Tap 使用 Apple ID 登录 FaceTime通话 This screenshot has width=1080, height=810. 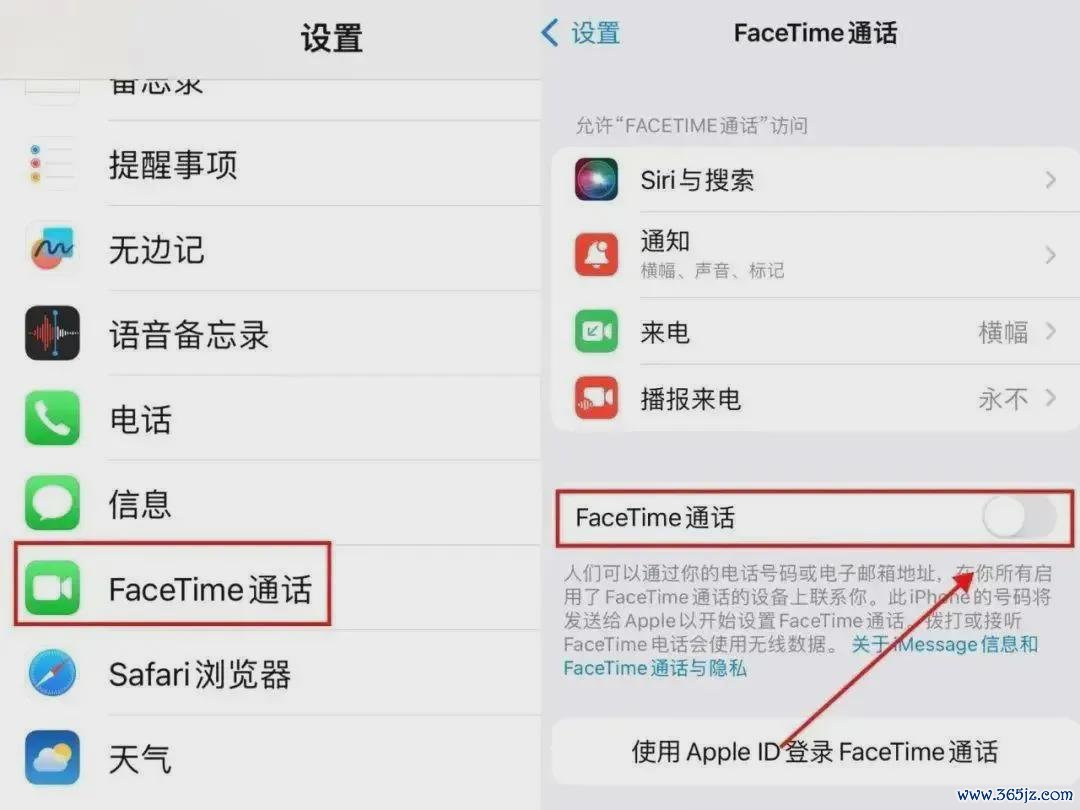(x=816, y=751)
